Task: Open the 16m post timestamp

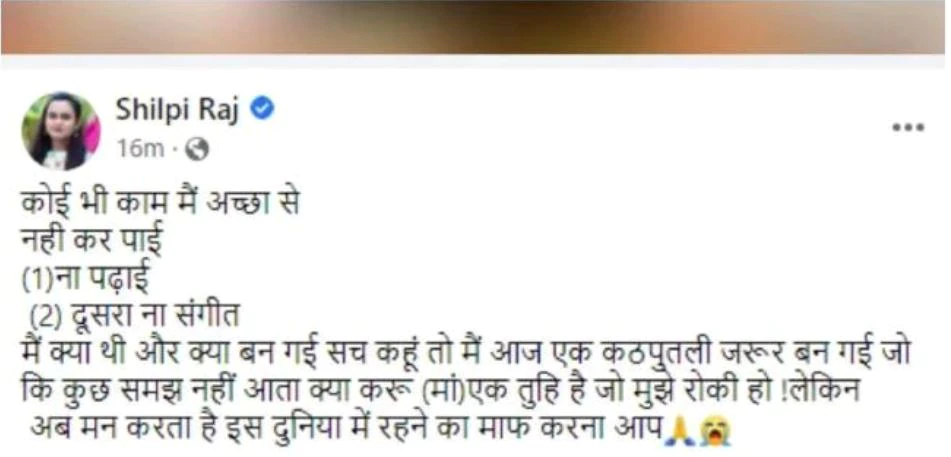Action: click(x=140, y=149)
